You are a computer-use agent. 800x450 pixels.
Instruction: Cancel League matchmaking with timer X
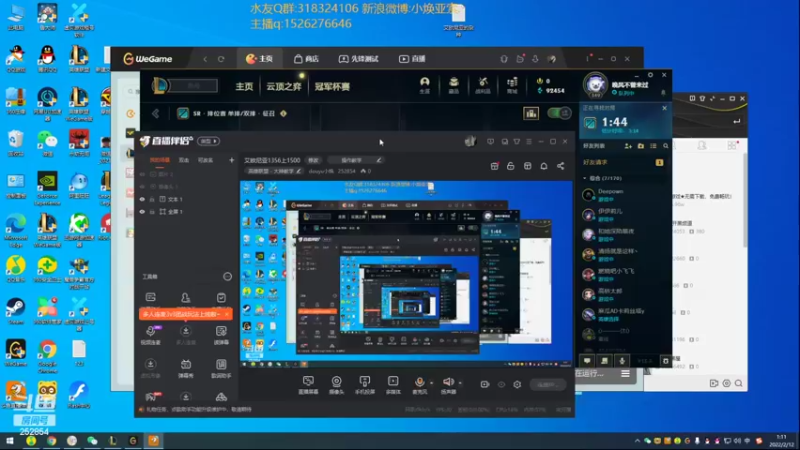point(664,108)
